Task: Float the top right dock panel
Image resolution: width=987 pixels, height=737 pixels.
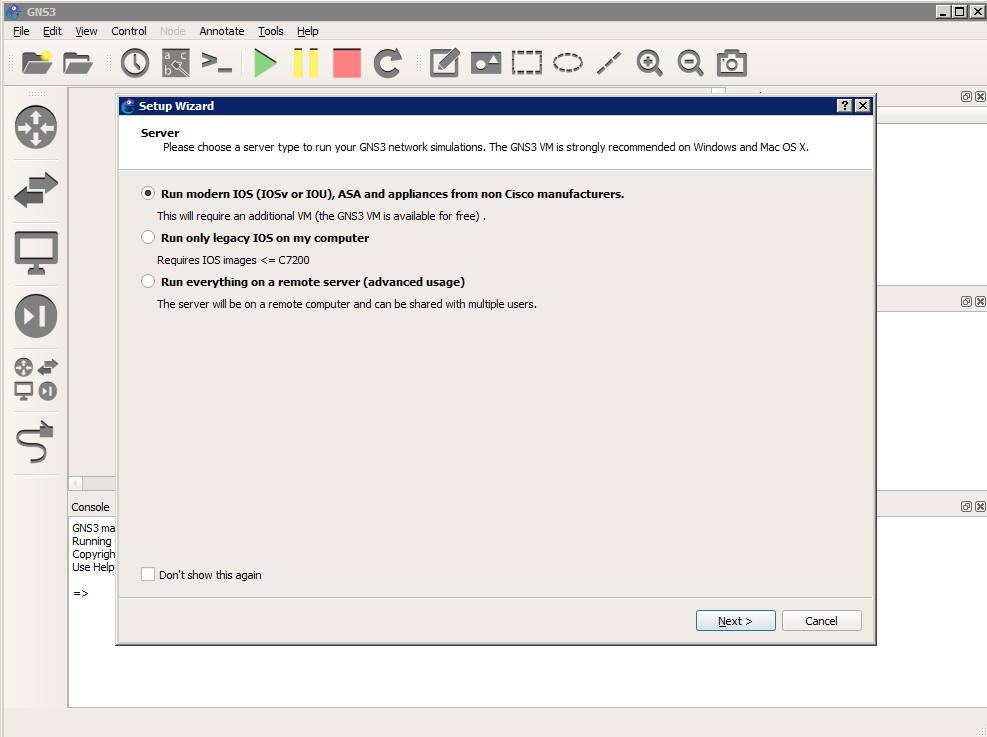Action: (x=966, y=96)
